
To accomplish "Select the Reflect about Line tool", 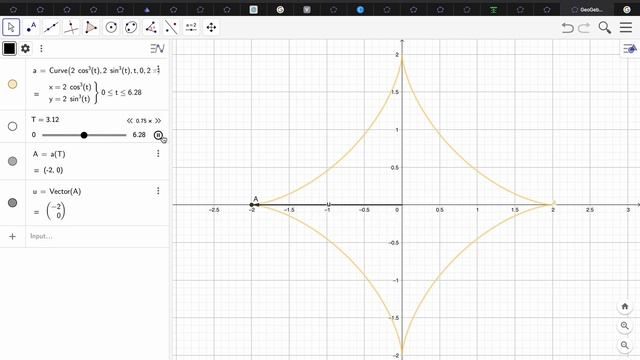I will coord(171,27).
